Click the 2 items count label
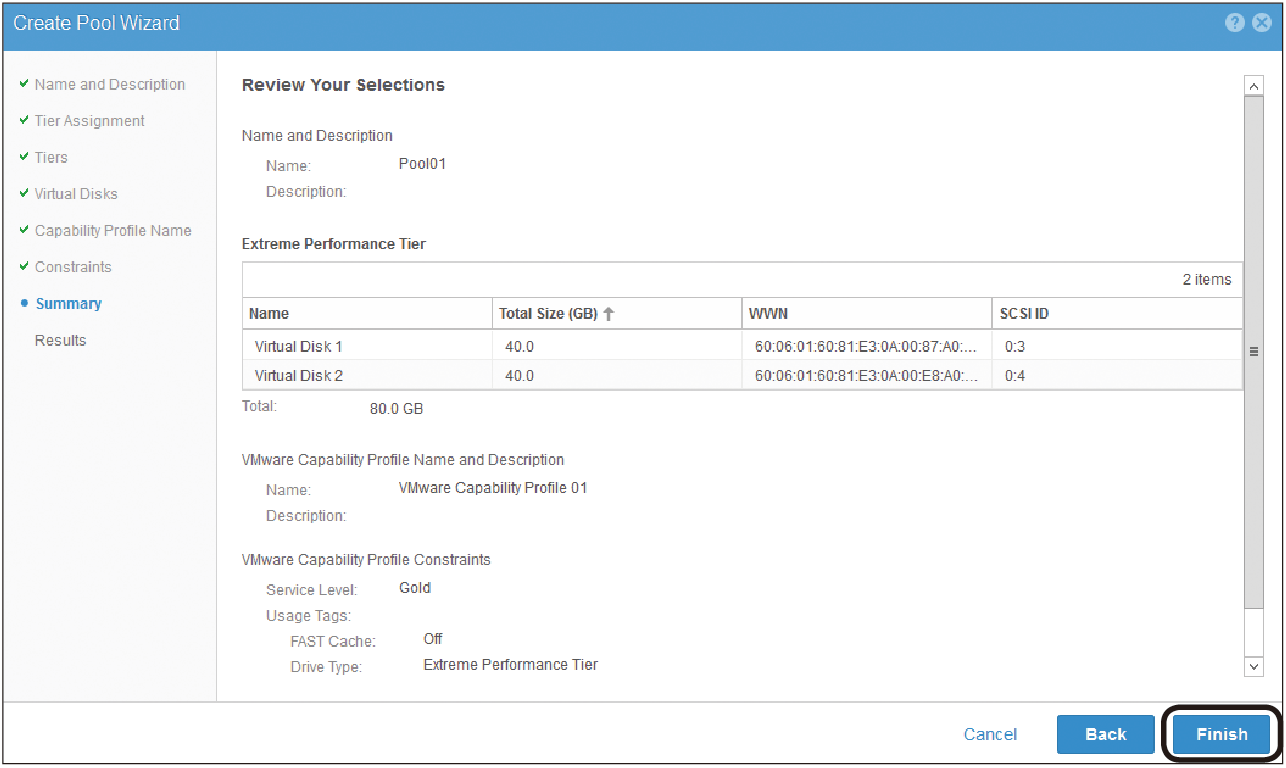Screen dimensions: 1286x768 [x=1207, y=280]
